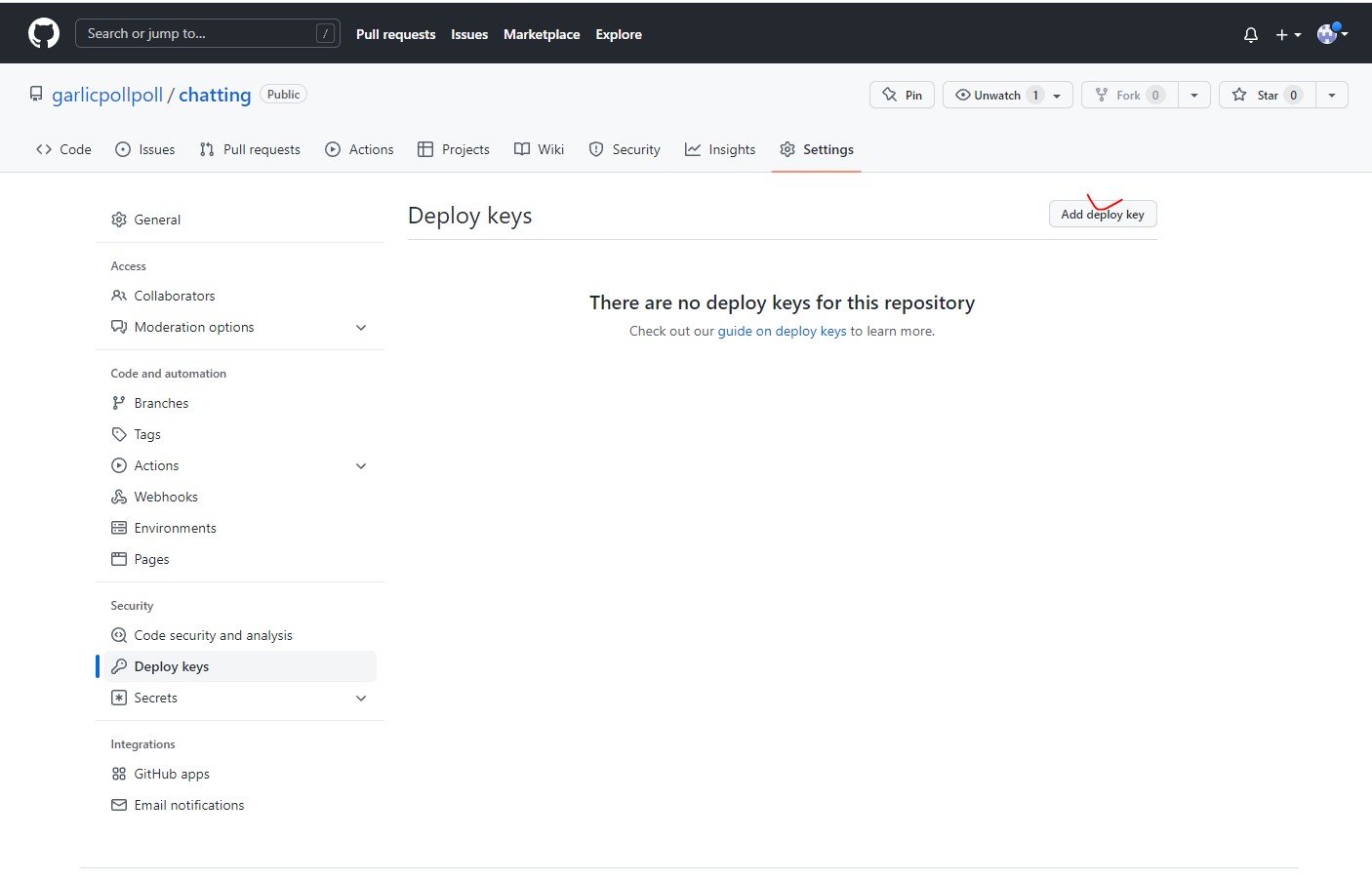
Task: Click the Deploy keys key icon
Action: pos(119,666)
